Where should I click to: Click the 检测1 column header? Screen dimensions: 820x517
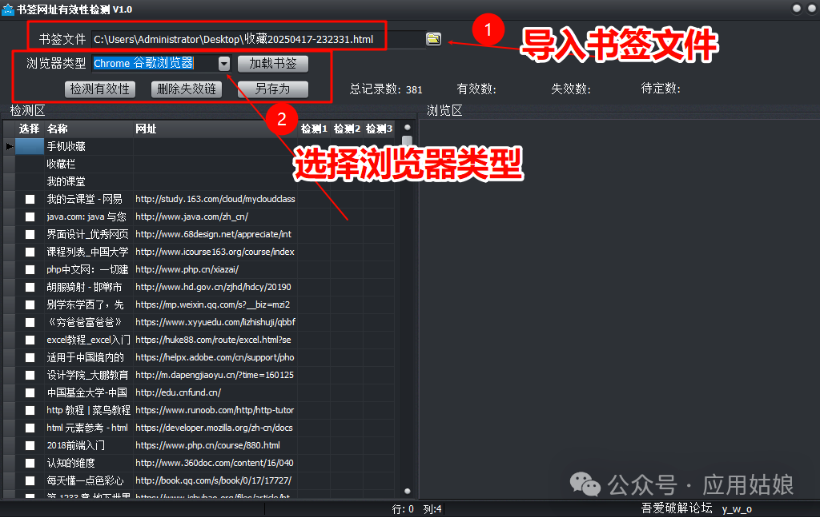click(x=314, y=129)
